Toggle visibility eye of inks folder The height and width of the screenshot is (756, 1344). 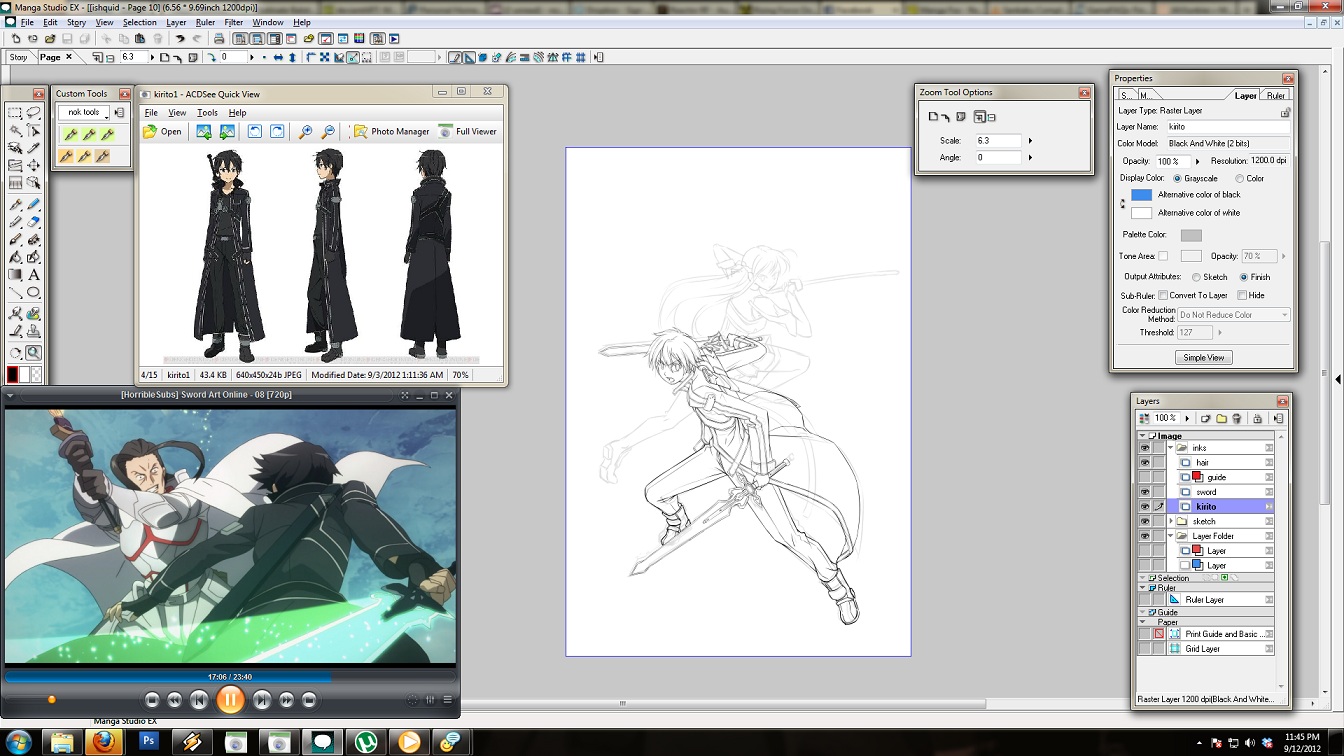click(1145, 448)
